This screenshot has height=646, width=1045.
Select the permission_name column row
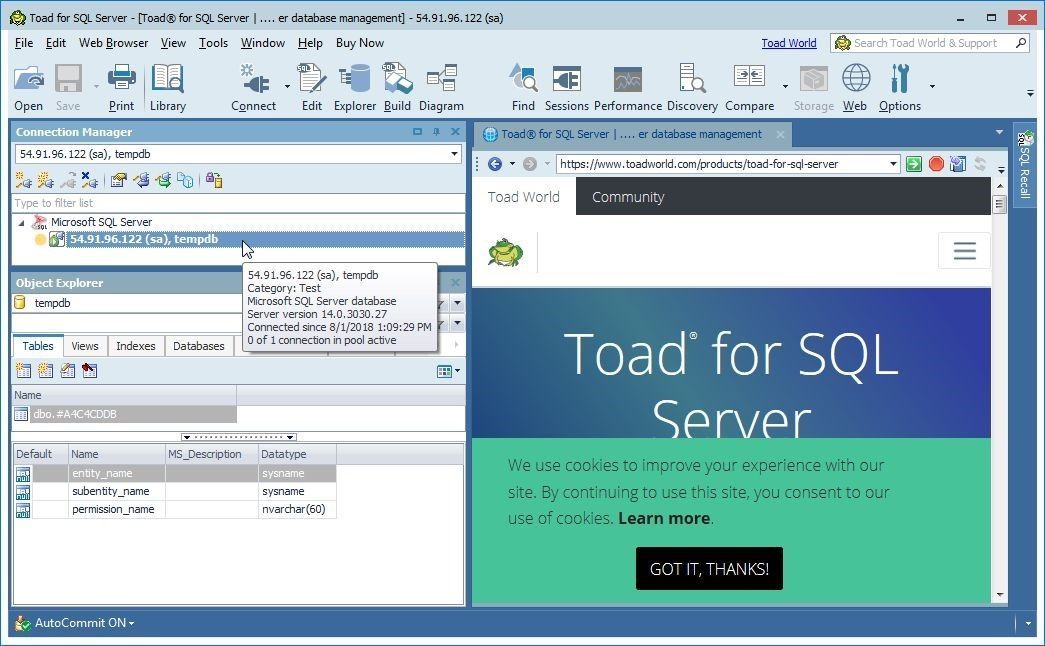pos(175,509)
